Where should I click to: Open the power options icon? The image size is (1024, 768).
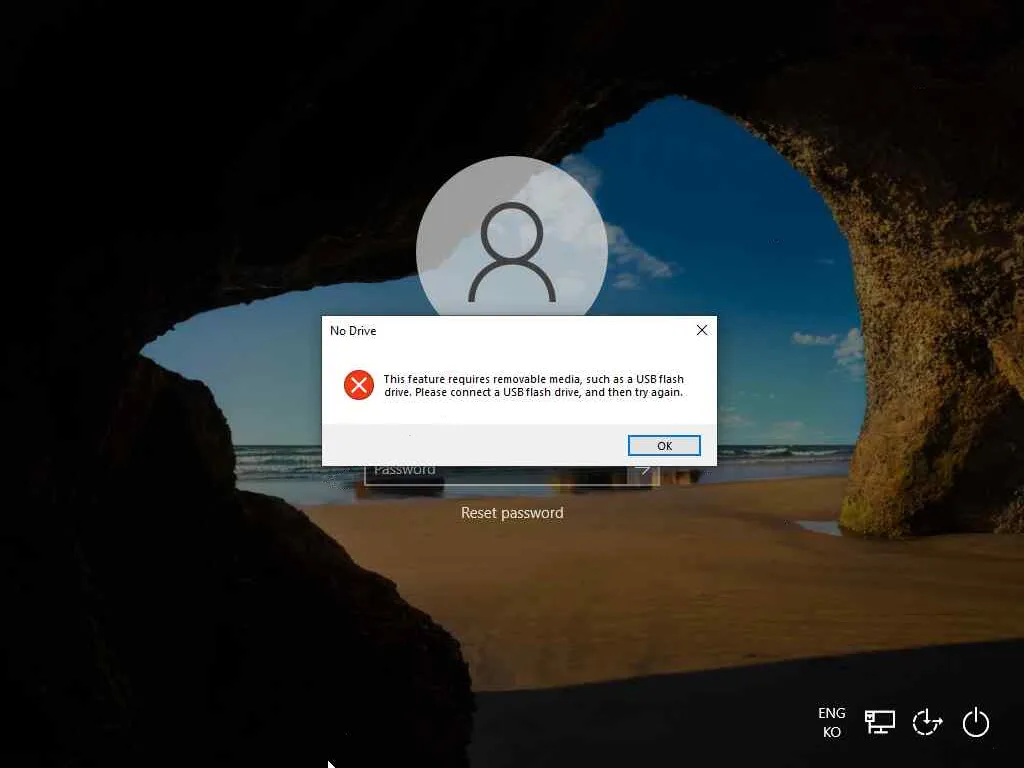point(976,722)
